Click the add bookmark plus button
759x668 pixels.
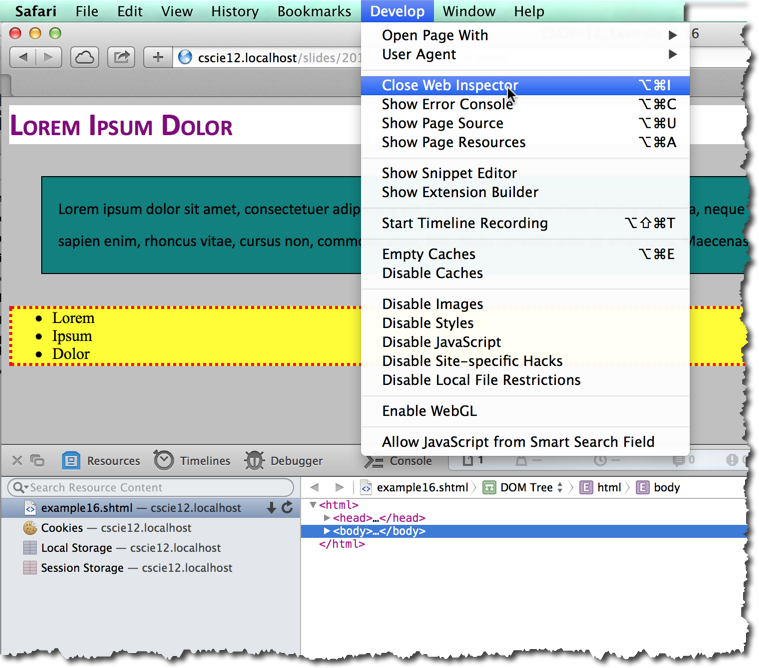pyautogui.click(x=157, y=57)
